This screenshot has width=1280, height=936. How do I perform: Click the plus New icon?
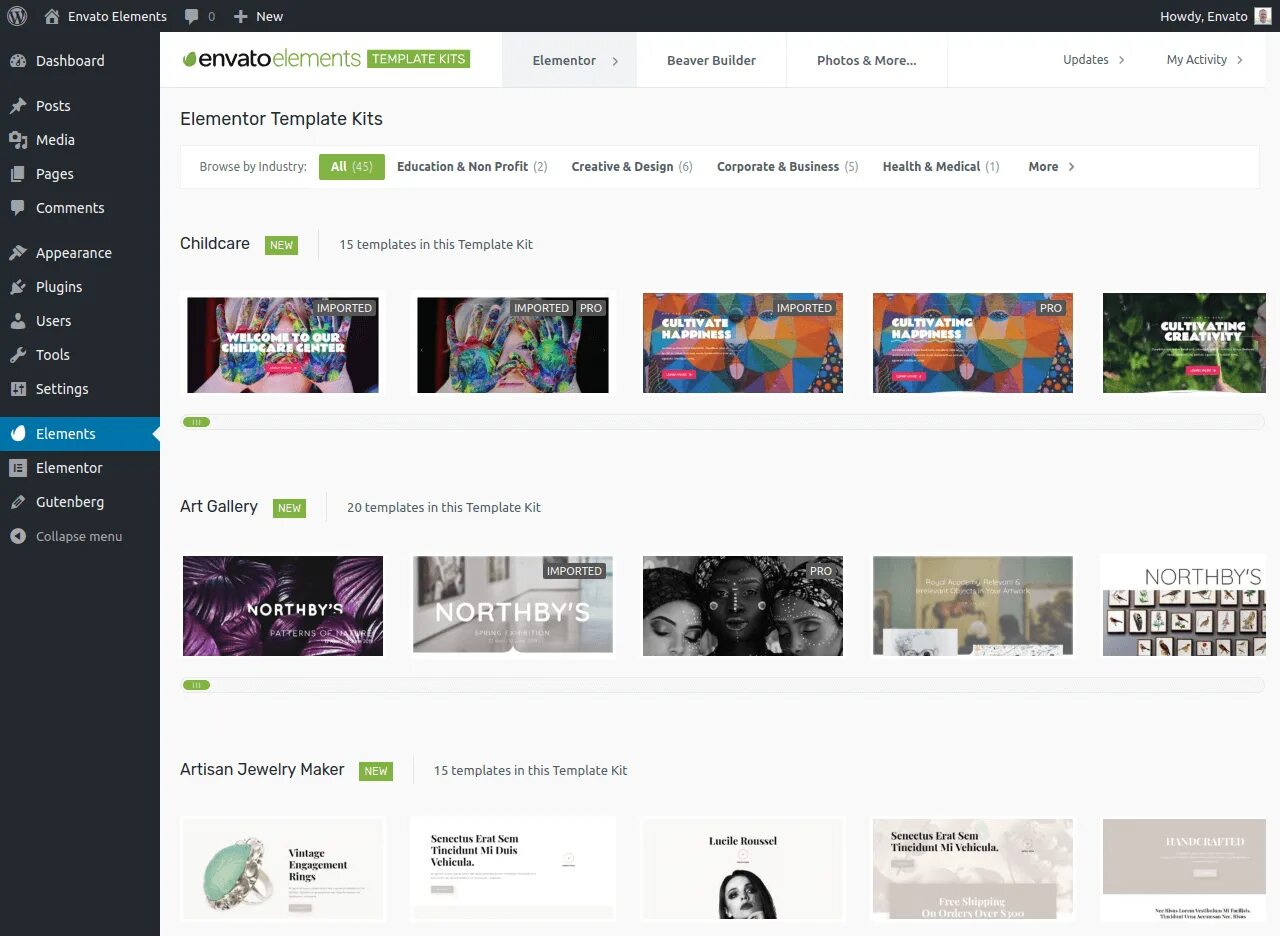[240, 16]
